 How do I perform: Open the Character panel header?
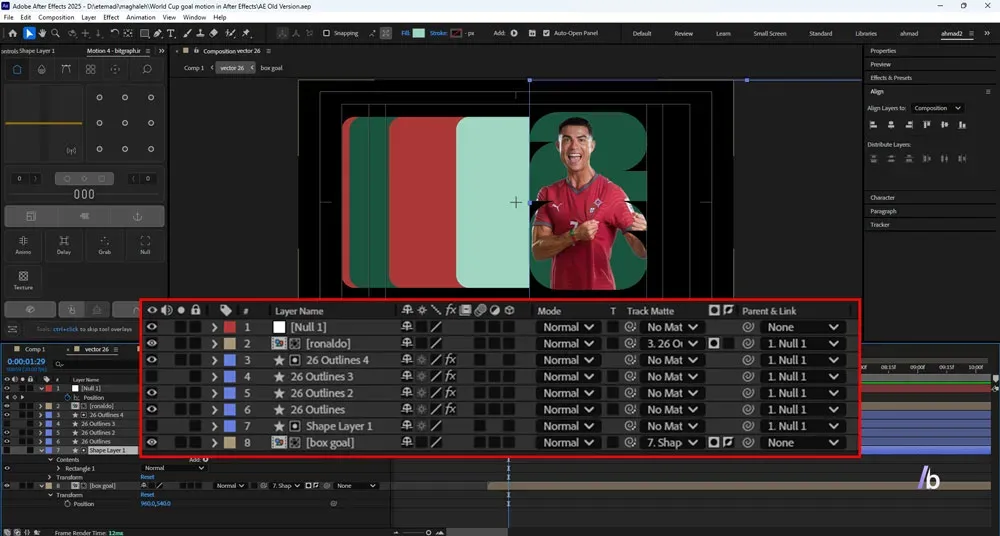click(882, 198)
